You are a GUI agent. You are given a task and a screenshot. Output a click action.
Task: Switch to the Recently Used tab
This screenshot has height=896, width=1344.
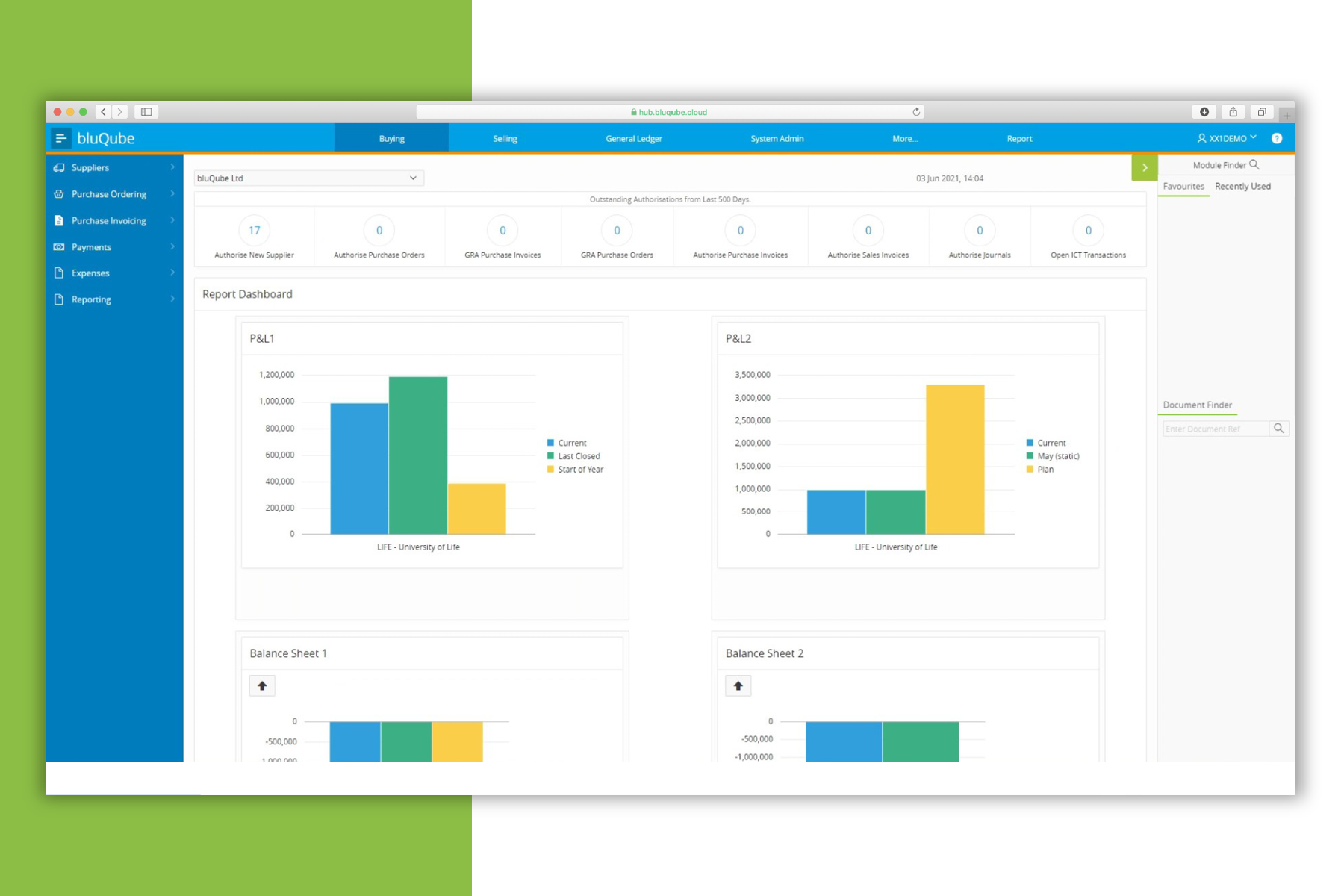point(1242,187)
